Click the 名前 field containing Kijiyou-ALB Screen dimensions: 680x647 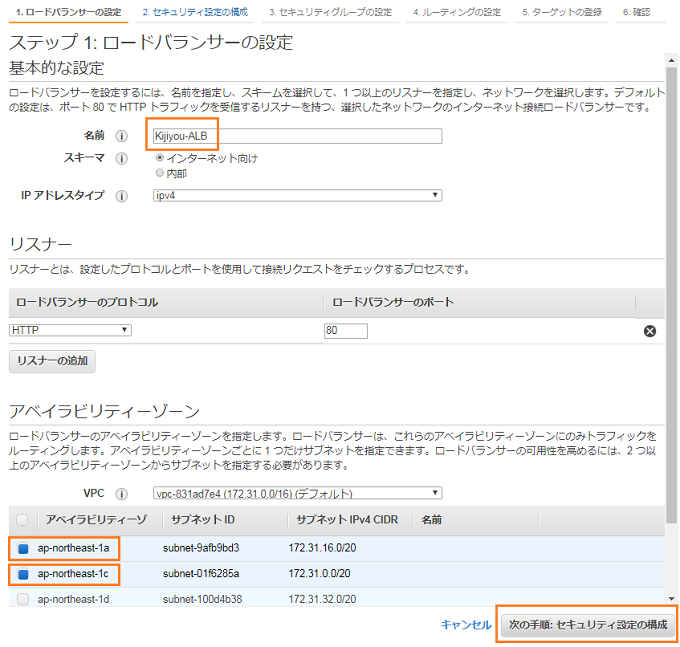298,136
